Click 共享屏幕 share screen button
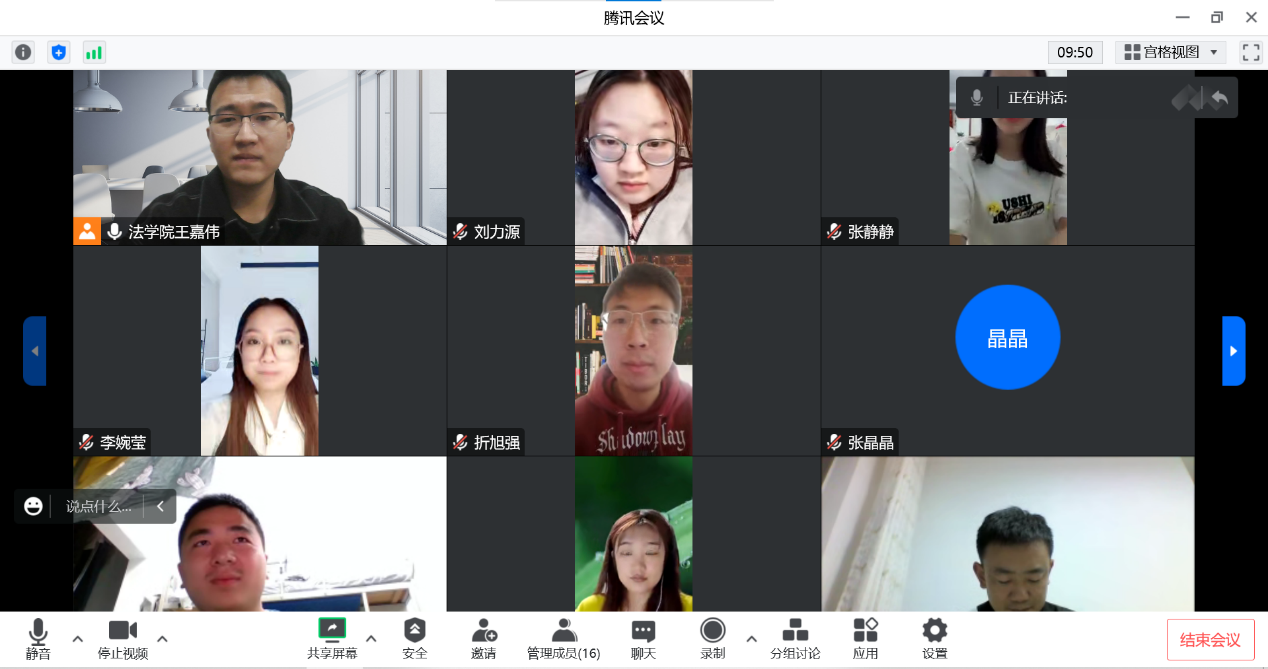The width and height of the screenshot is (1268, 669). click(332, 638)
